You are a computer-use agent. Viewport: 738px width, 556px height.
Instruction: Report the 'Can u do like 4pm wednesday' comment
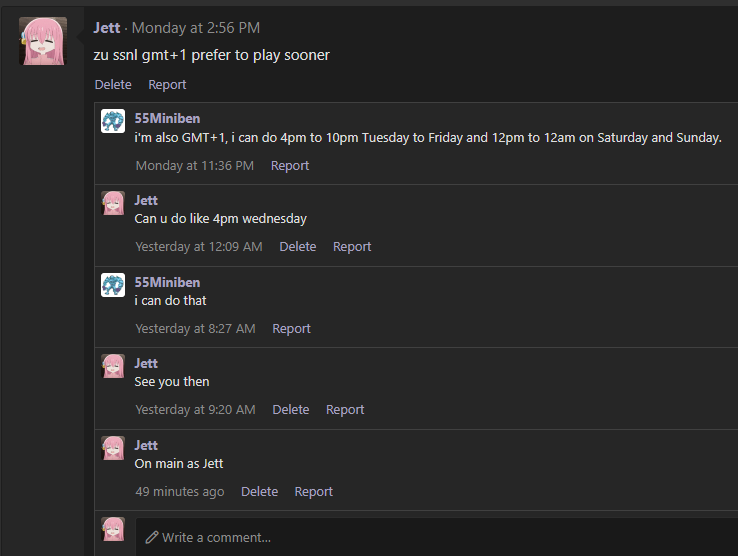click(x=352, y=246)
